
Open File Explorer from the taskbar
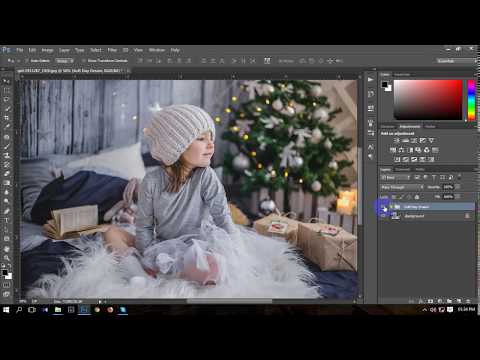point(58,310)
